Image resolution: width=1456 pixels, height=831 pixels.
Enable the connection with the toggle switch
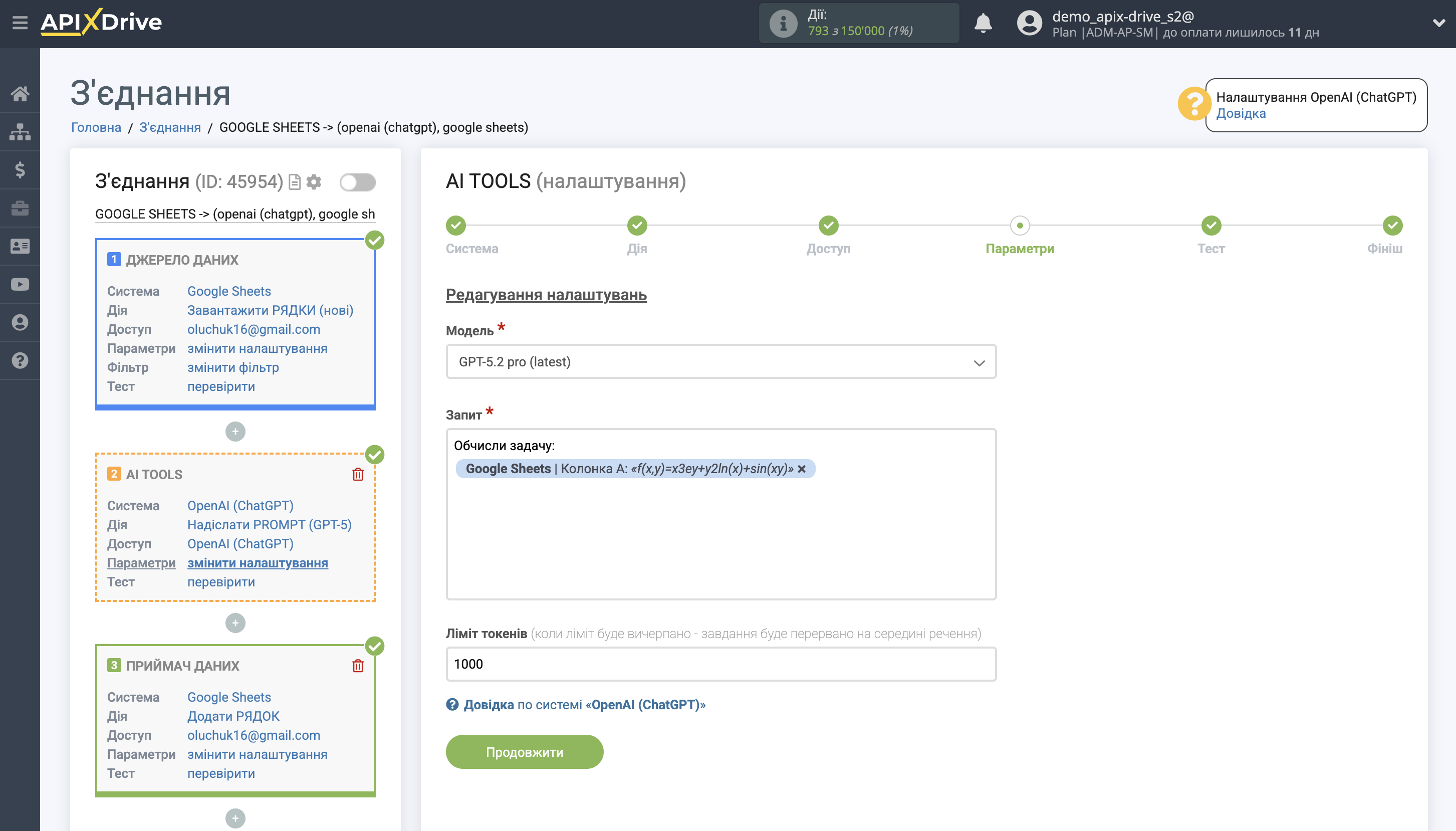[x=357, y=181]
